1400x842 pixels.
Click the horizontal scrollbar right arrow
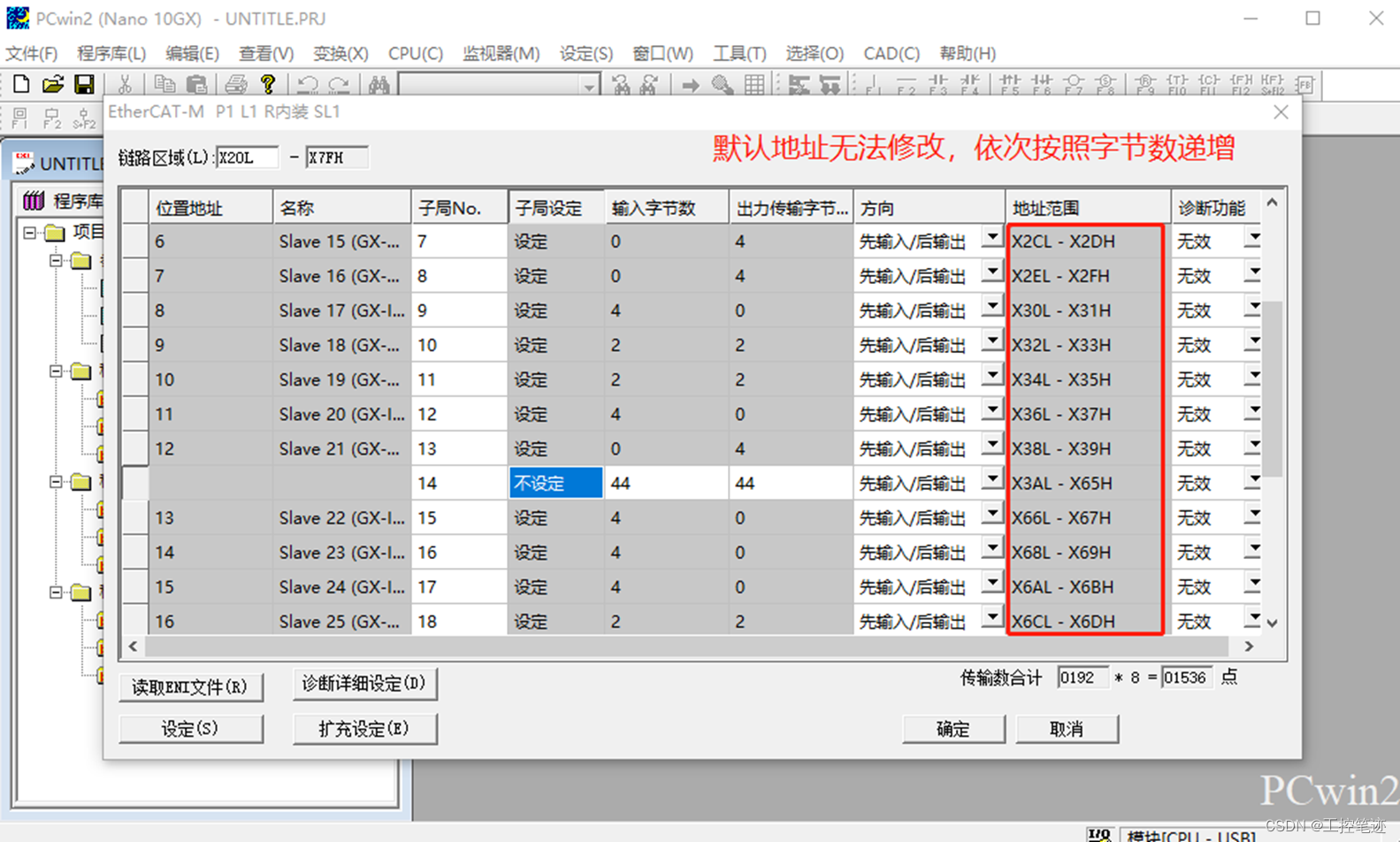coord(1249,647)
